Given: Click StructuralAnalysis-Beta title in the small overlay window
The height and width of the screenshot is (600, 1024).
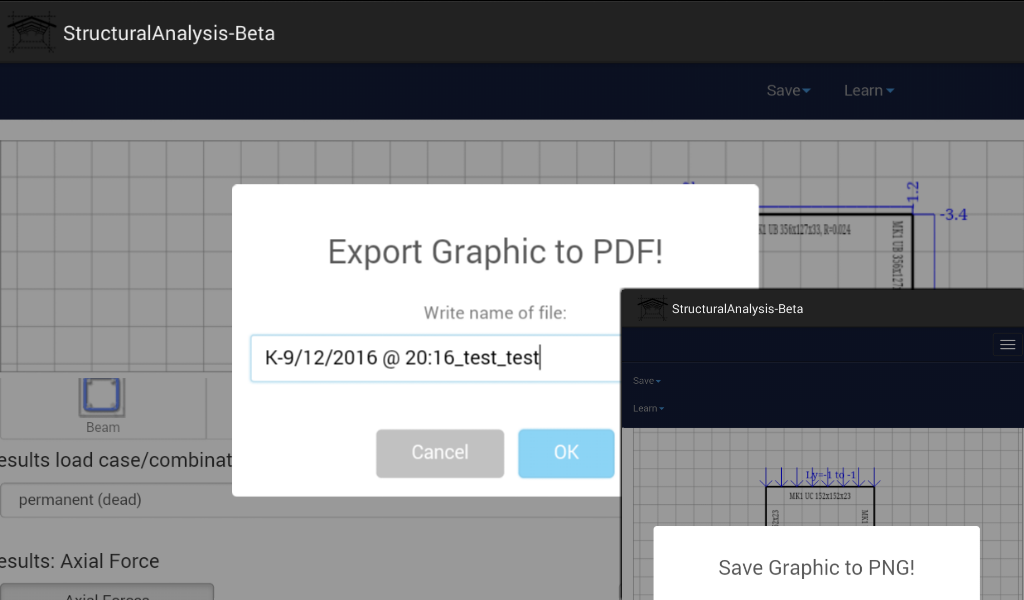Looking at the screenshot, I should 737,309.
